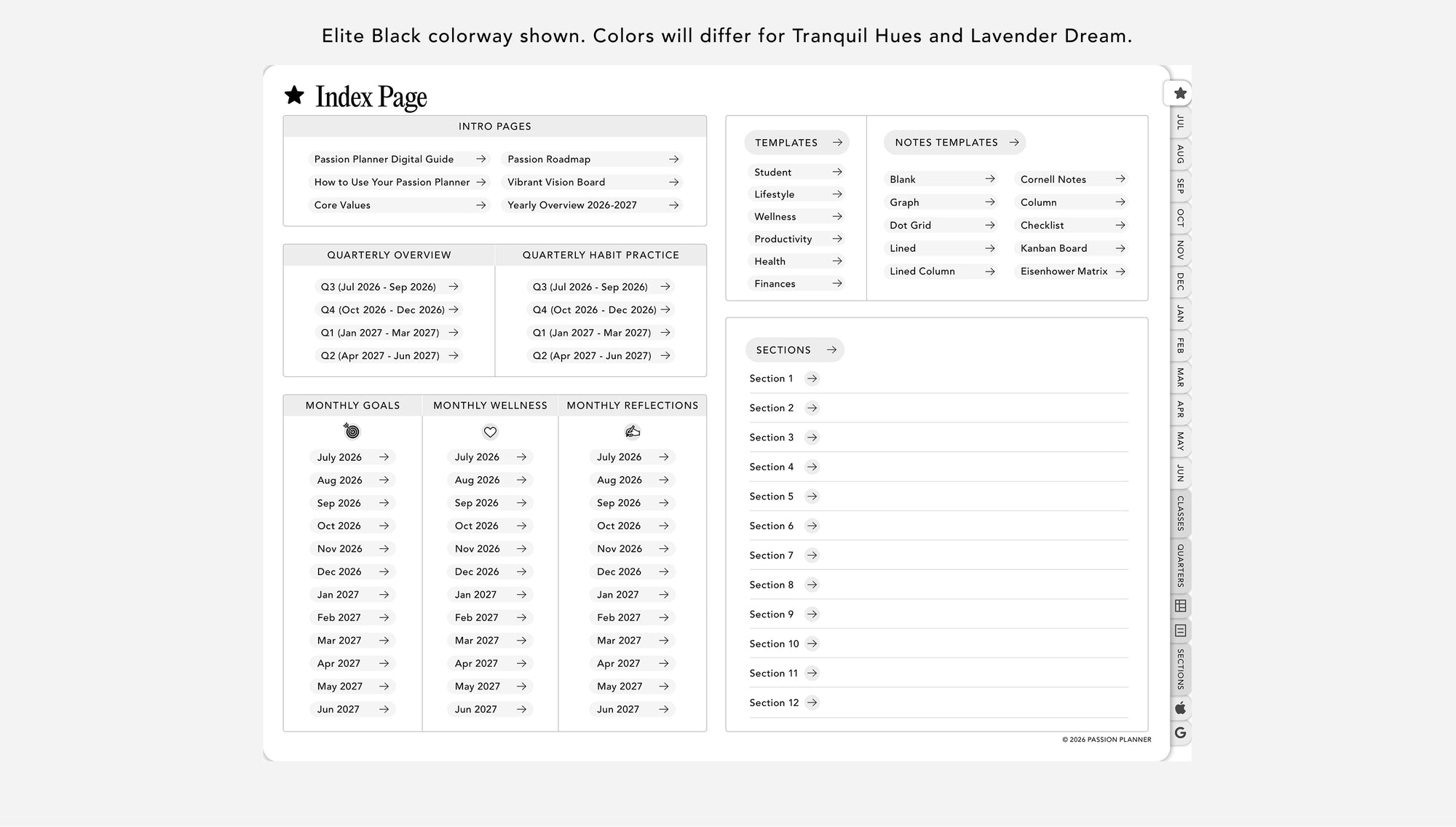Open How to Use Your Passion Planner
The height and width of the screenshot is (827, 1456).
398,182
